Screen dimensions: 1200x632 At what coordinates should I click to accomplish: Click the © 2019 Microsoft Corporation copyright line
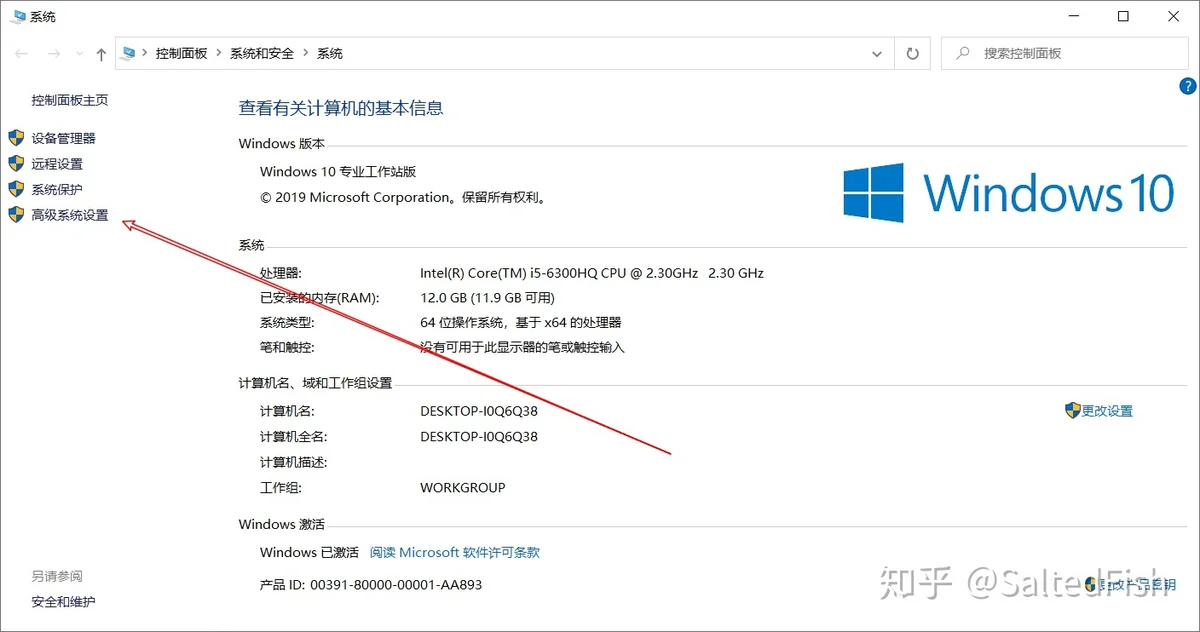(x=404, y=198)
